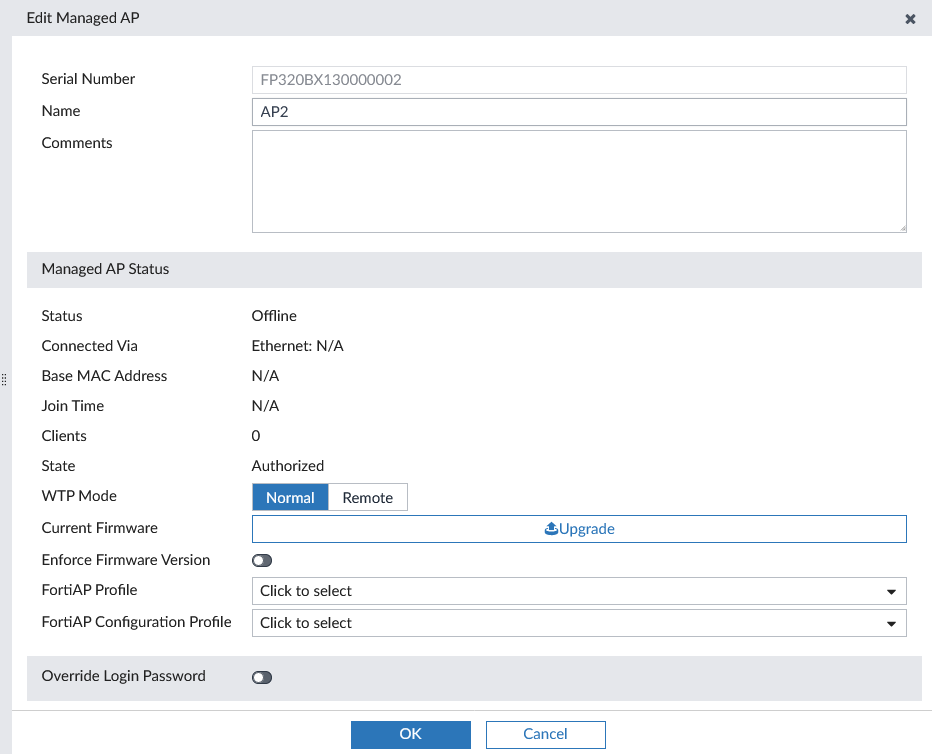Click the FortiAP Configuration Profile dropdown arrow
The width and height of the screenshot is (932, 754).
893,623
